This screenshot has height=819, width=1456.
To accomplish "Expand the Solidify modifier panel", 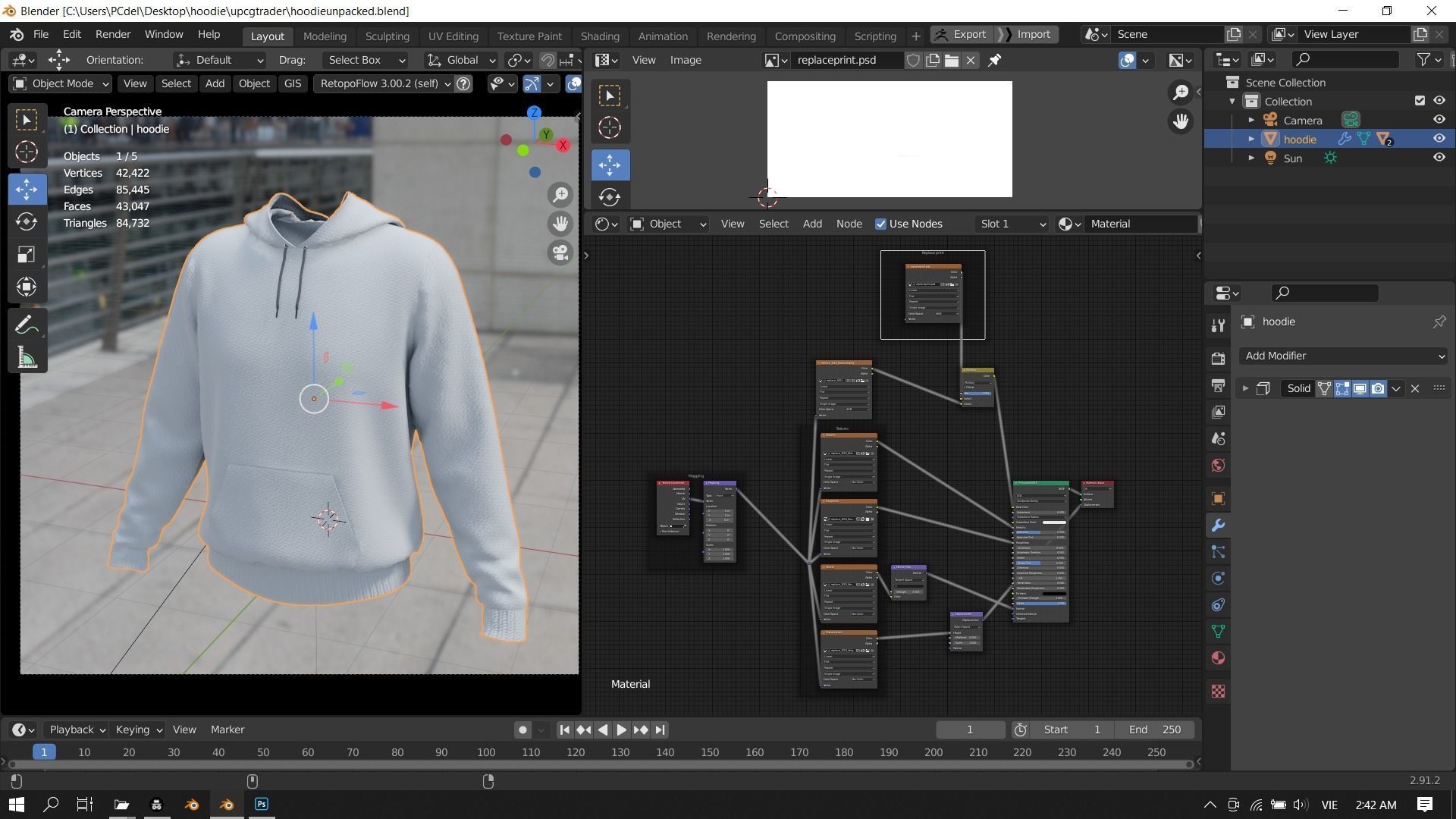I will click(x=1244, y=388).
